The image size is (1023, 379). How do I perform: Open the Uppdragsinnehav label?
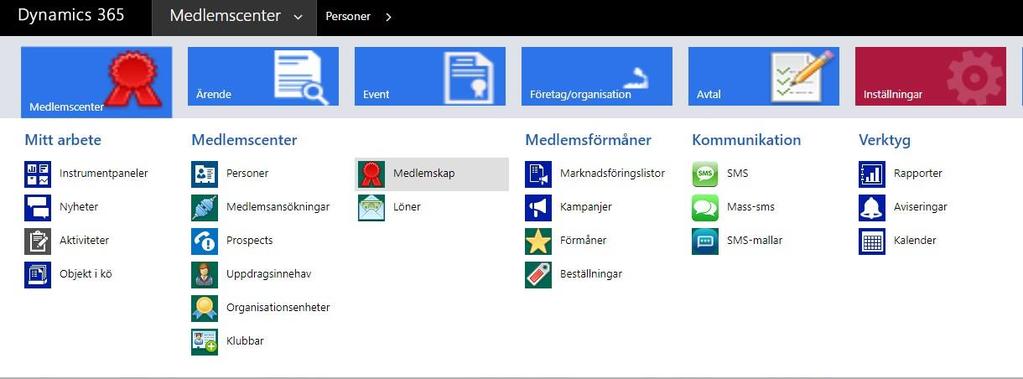coord(269,274)
